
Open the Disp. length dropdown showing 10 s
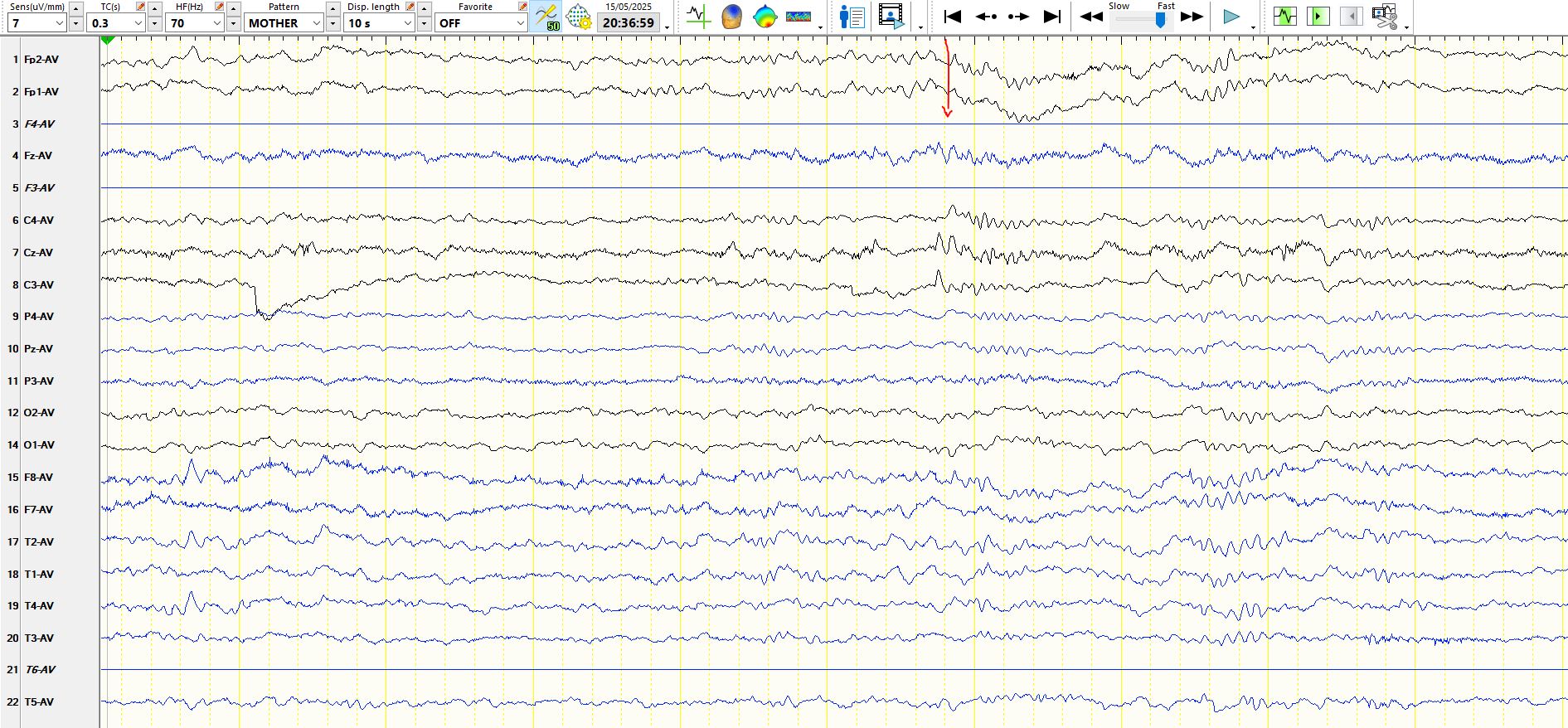coord(379,23)
